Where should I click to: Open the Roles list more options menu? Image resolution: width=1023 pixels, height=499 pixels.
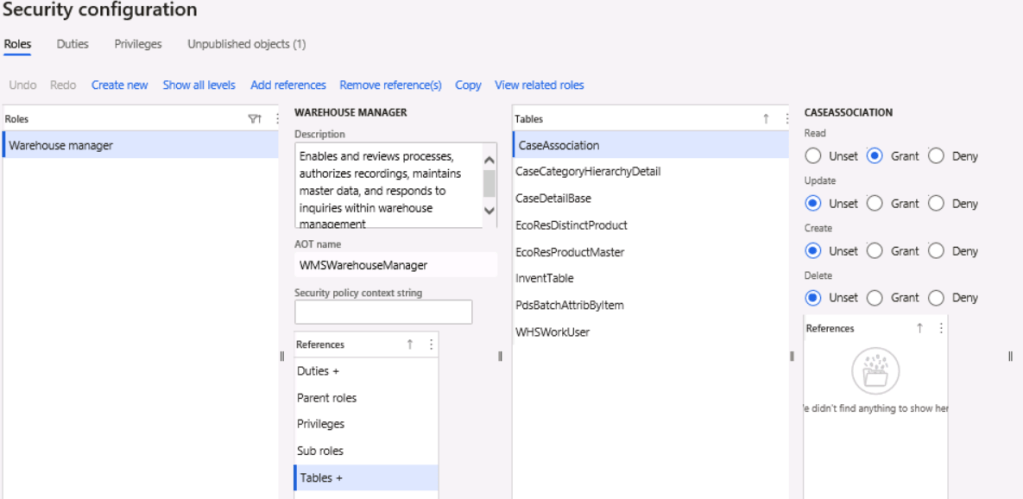[x=273, y=119]
